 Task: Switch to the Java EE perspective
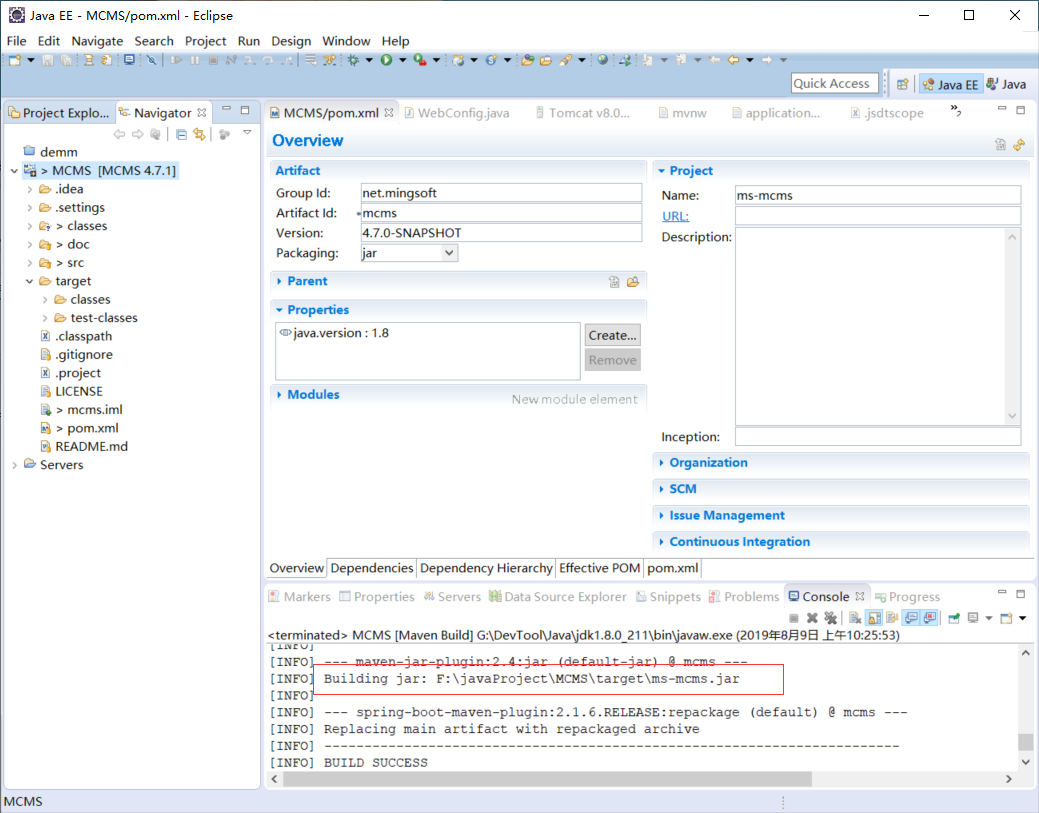(951, 84)
